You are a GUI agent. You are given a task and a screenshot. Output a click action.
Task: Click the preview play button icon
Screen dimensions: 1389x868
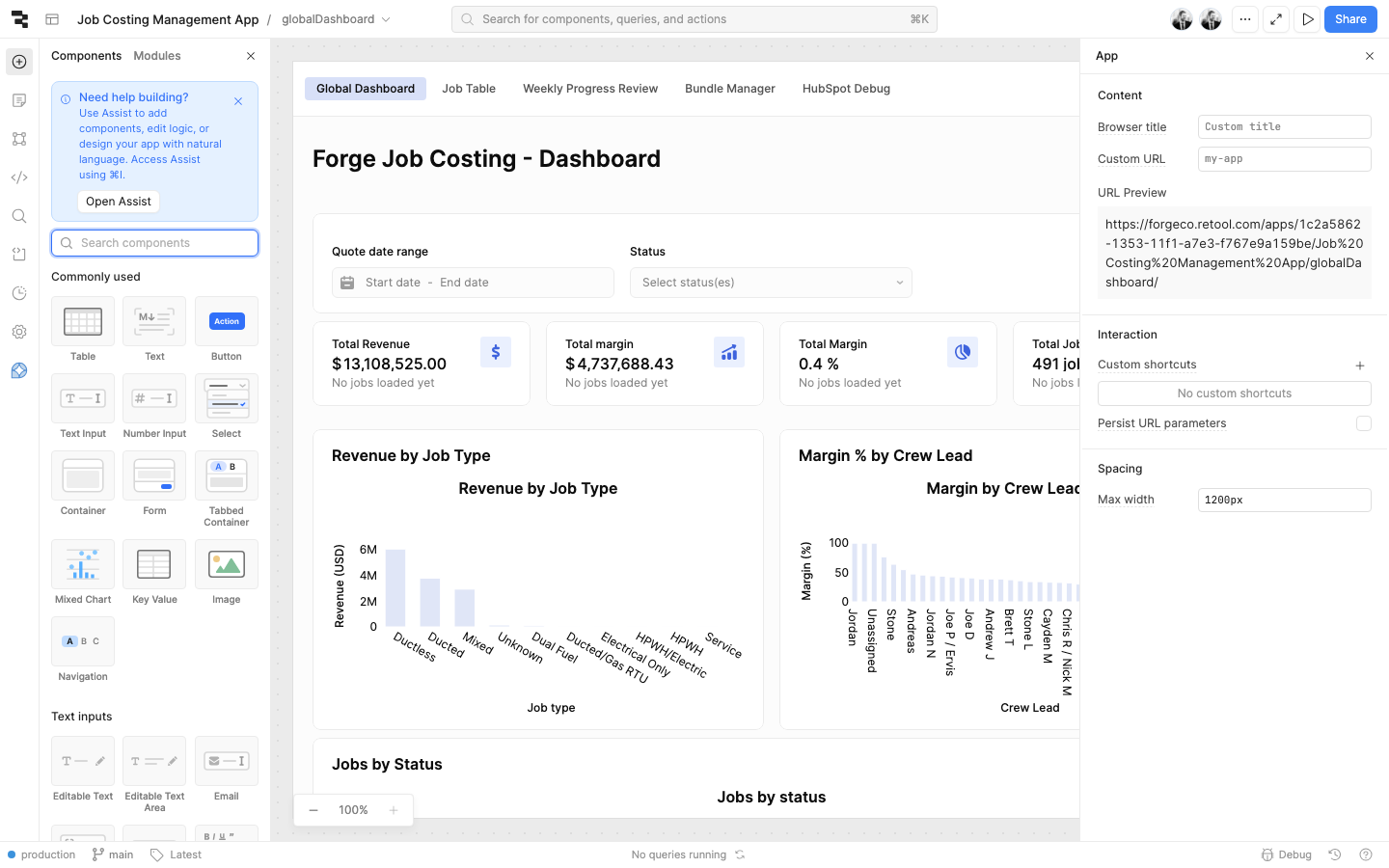point(1307,19)
